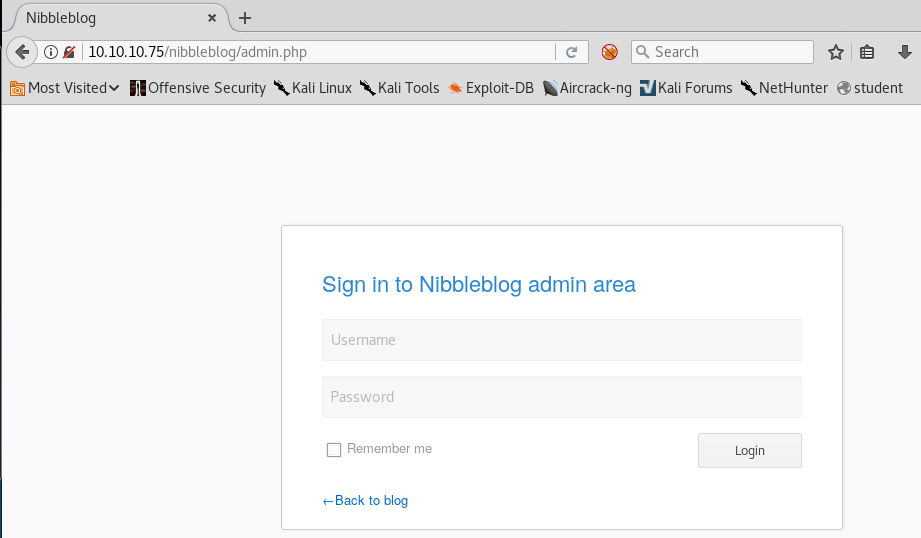921x538 pixels.
Task: Show bookmarks with the list icon
Action: click(867, 52)
